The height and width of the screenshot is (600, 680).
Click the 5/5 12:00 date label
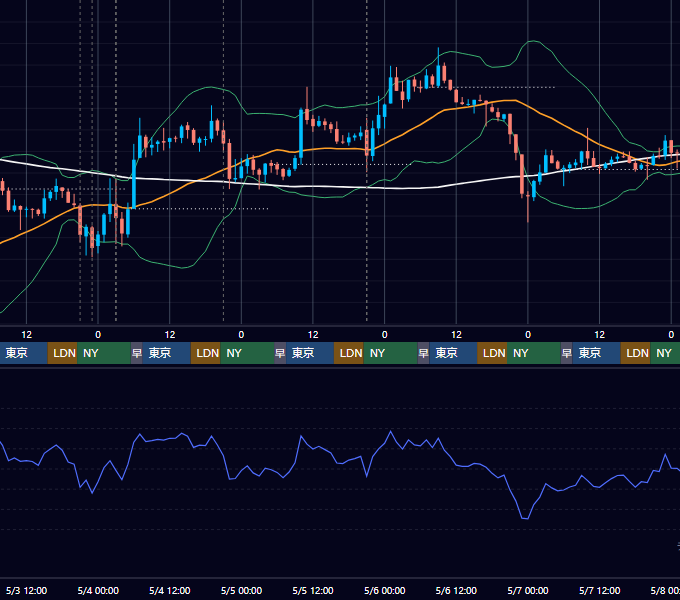click(313, 590)
